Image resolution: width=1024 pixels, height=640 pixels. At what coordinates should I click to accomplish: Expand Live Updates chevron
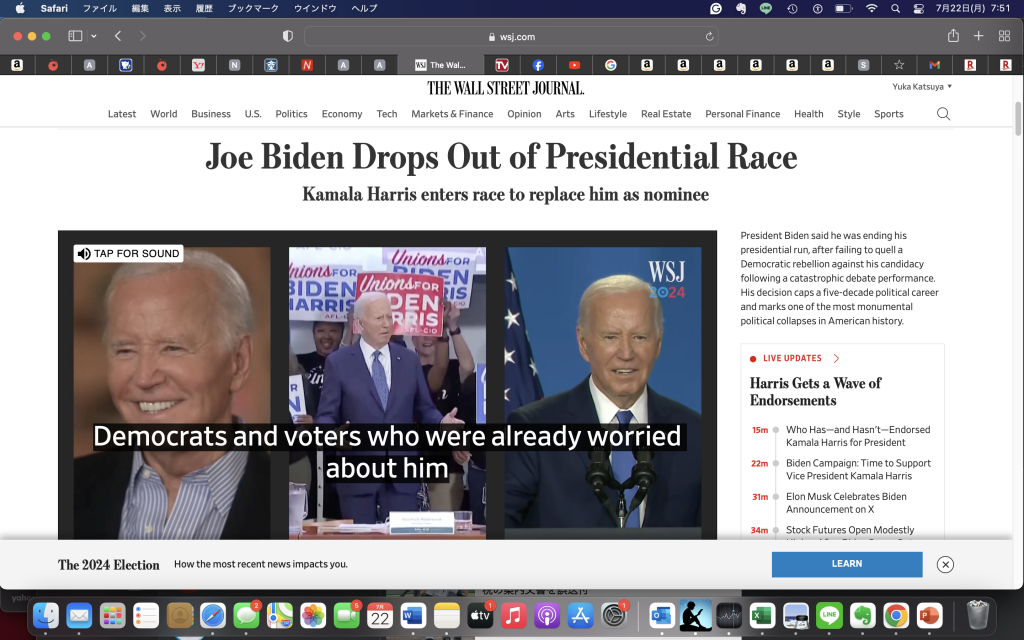[836, 358]
